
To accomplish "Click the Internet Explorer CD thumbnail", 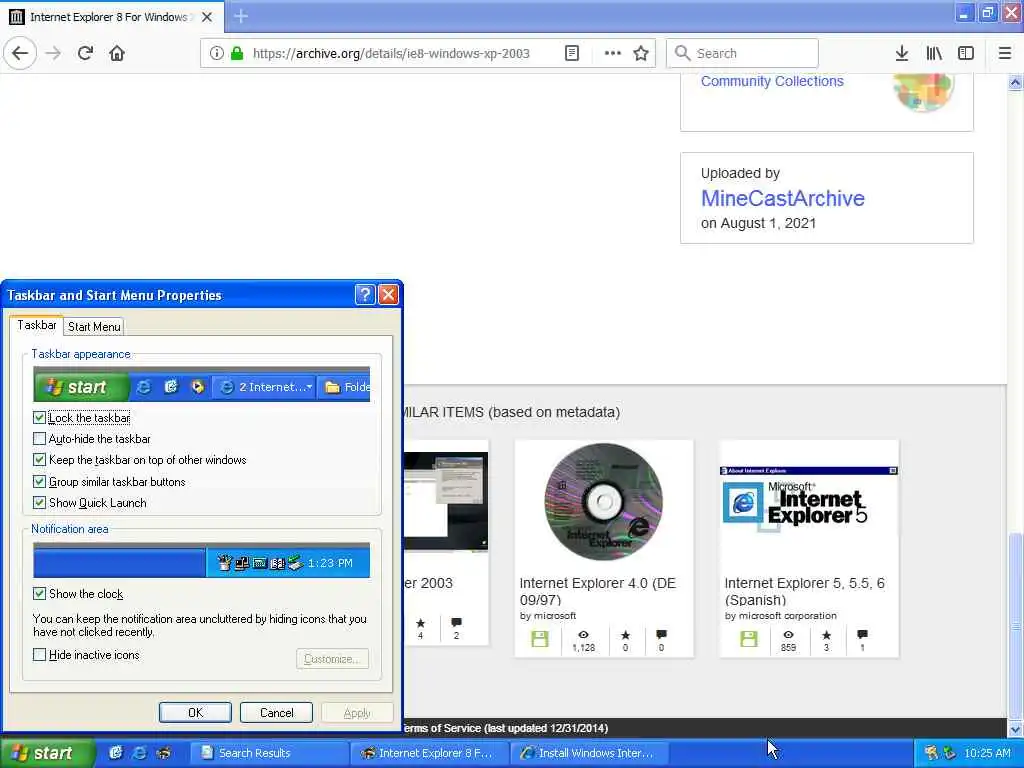I will coord(603,502).
